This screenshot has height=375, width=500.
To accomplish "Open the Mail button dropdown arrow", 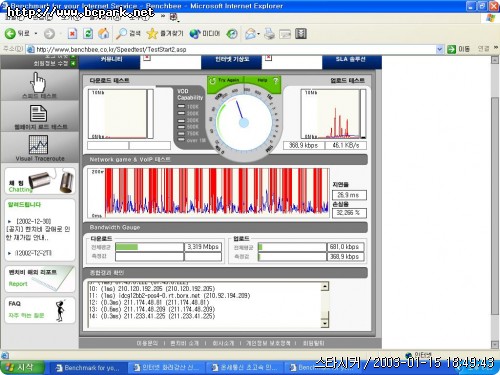I will tap(258, 34).
